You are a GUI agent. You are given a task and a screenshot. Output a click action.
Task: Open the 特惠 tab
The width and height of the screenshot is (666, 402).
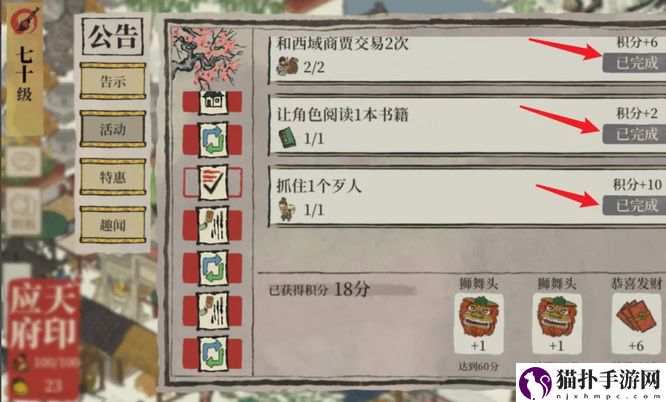coord(113,177)
